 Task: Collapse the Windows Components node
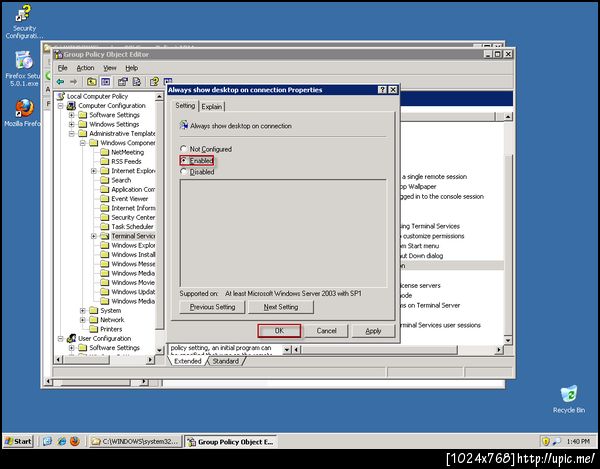(83, 143)
